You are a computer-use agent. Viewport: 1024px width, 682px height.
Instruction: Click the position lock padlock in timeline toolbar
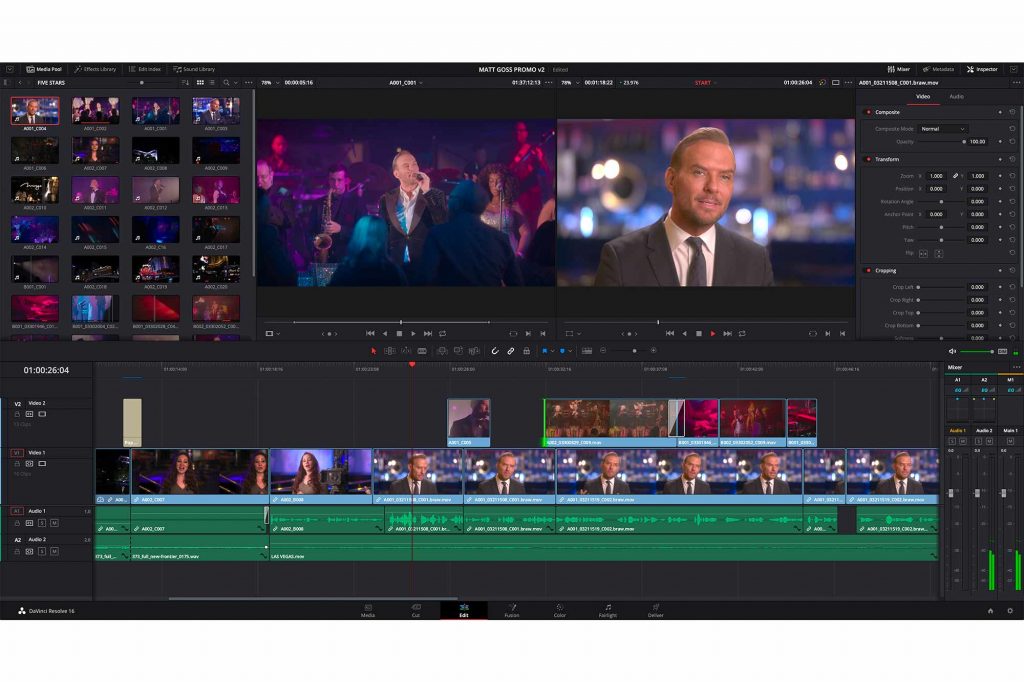click(x=526, y=351)
